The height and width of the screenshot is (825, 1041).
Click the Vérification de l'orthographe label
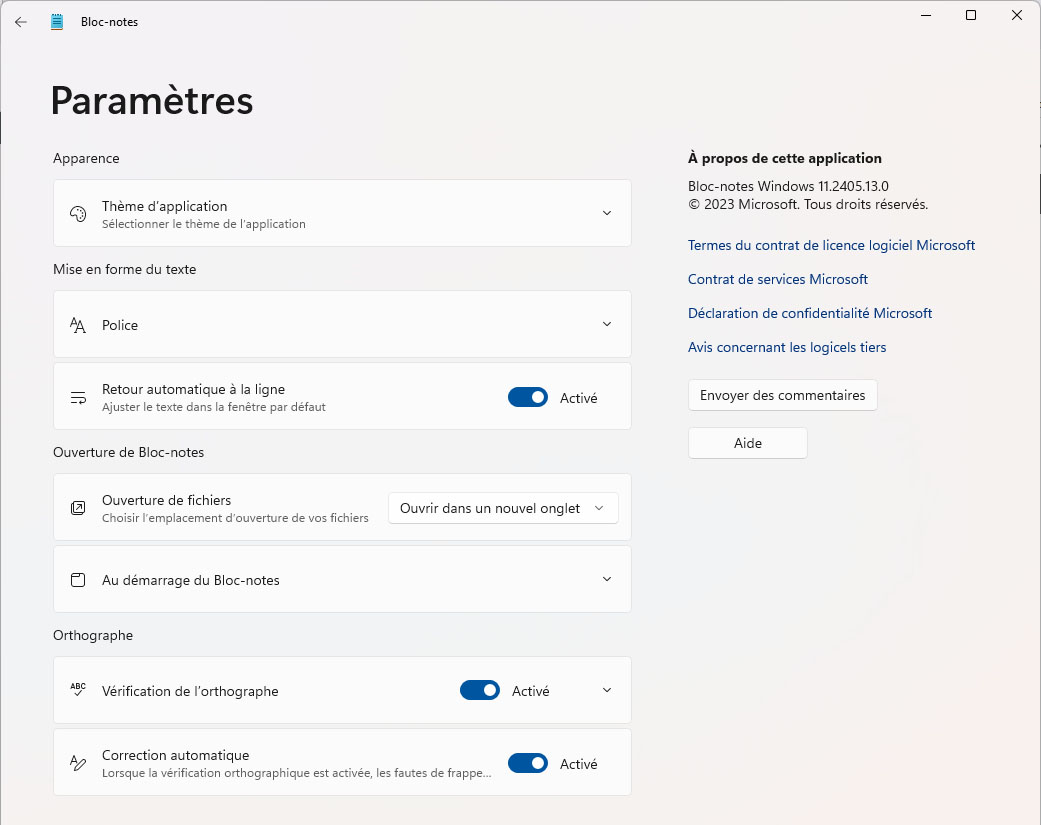point(190,691)
